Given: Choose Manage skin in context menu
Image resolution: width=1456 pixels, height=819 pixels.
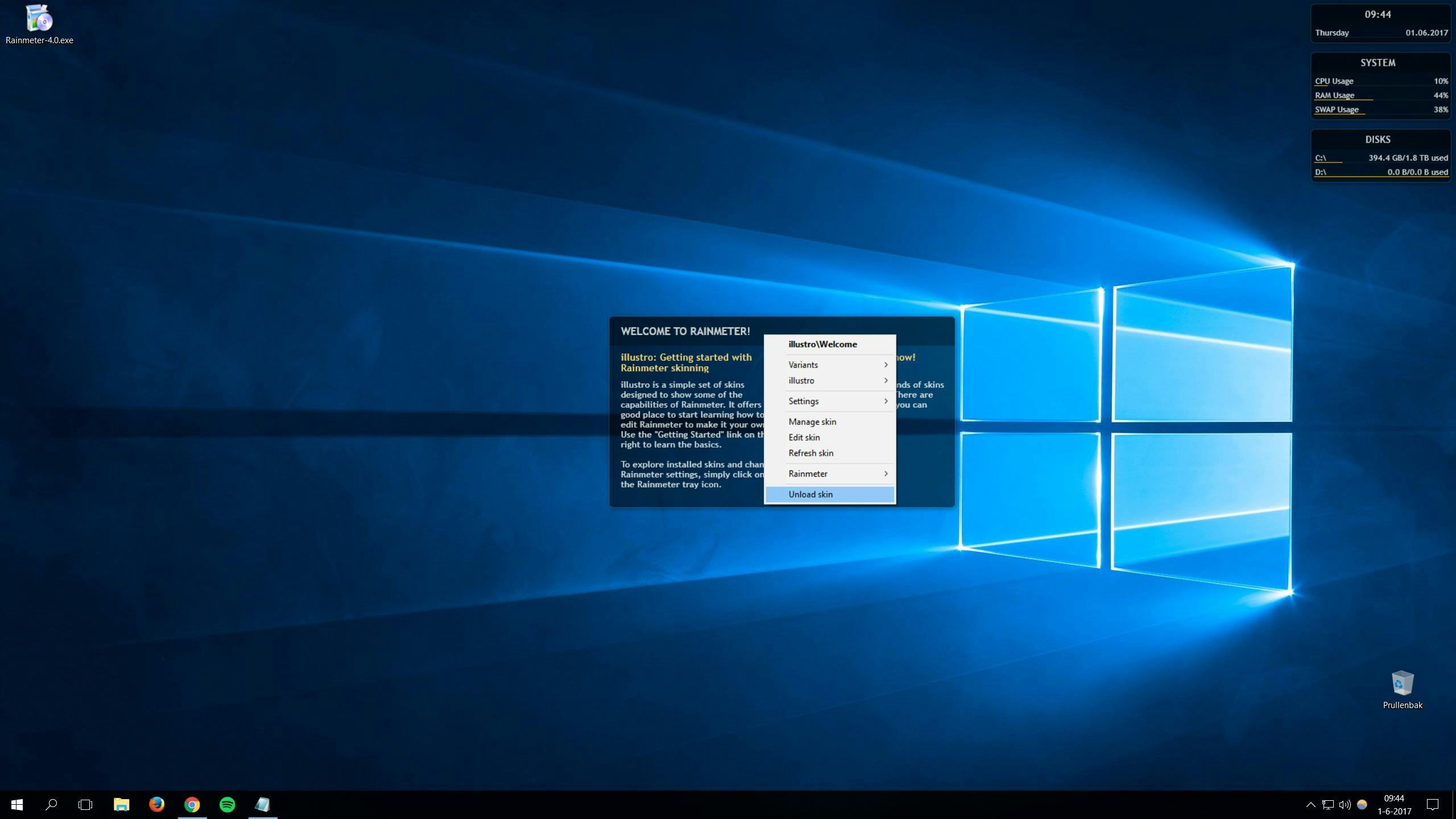Looking at the screenshot, I should tap(812, 421).
